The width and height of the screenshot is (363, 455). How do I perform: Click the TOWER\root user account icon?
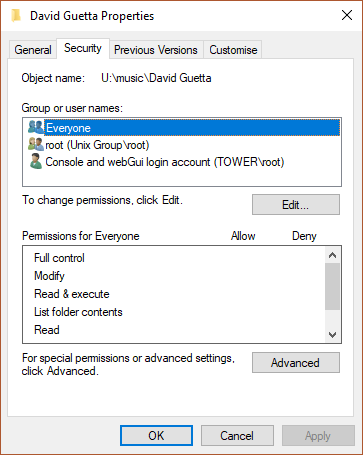click(35, 162)
